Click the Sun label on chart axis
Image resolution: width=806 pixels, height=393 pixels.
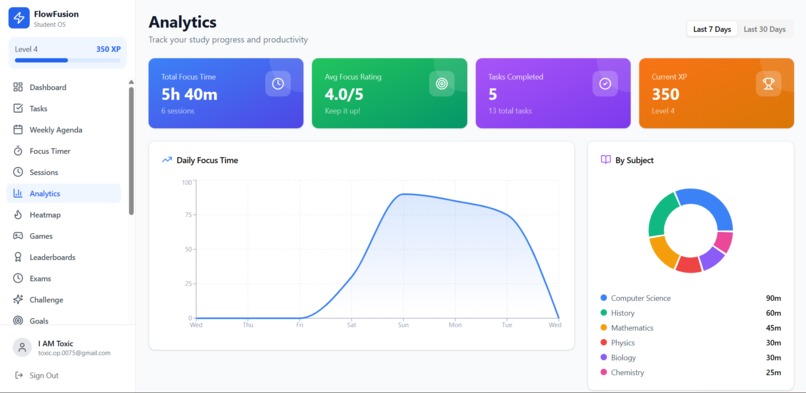pyautogui.click(x=403, y=325)
